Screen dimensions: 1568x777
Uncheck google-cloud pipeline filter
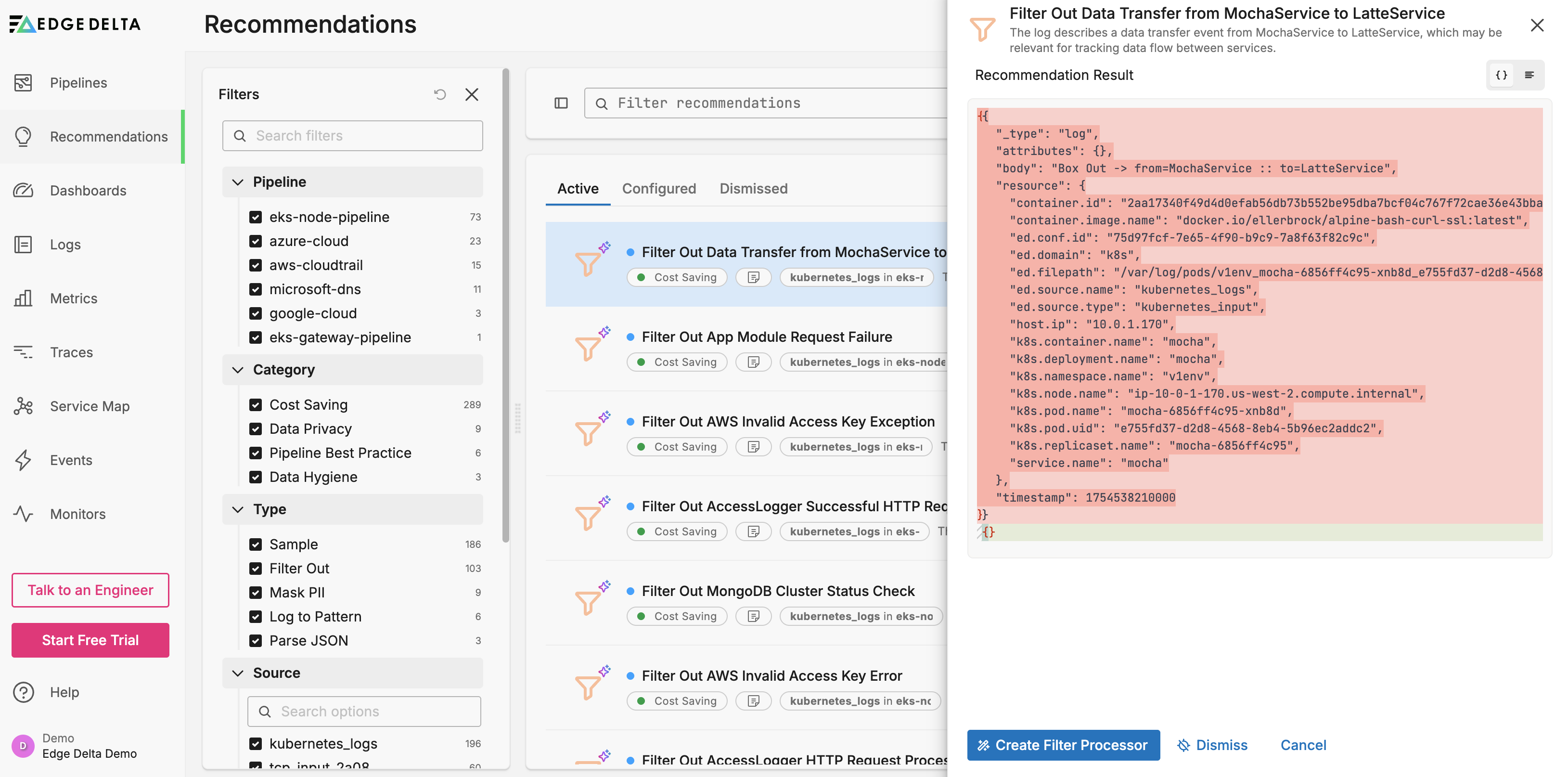[256, 313]
